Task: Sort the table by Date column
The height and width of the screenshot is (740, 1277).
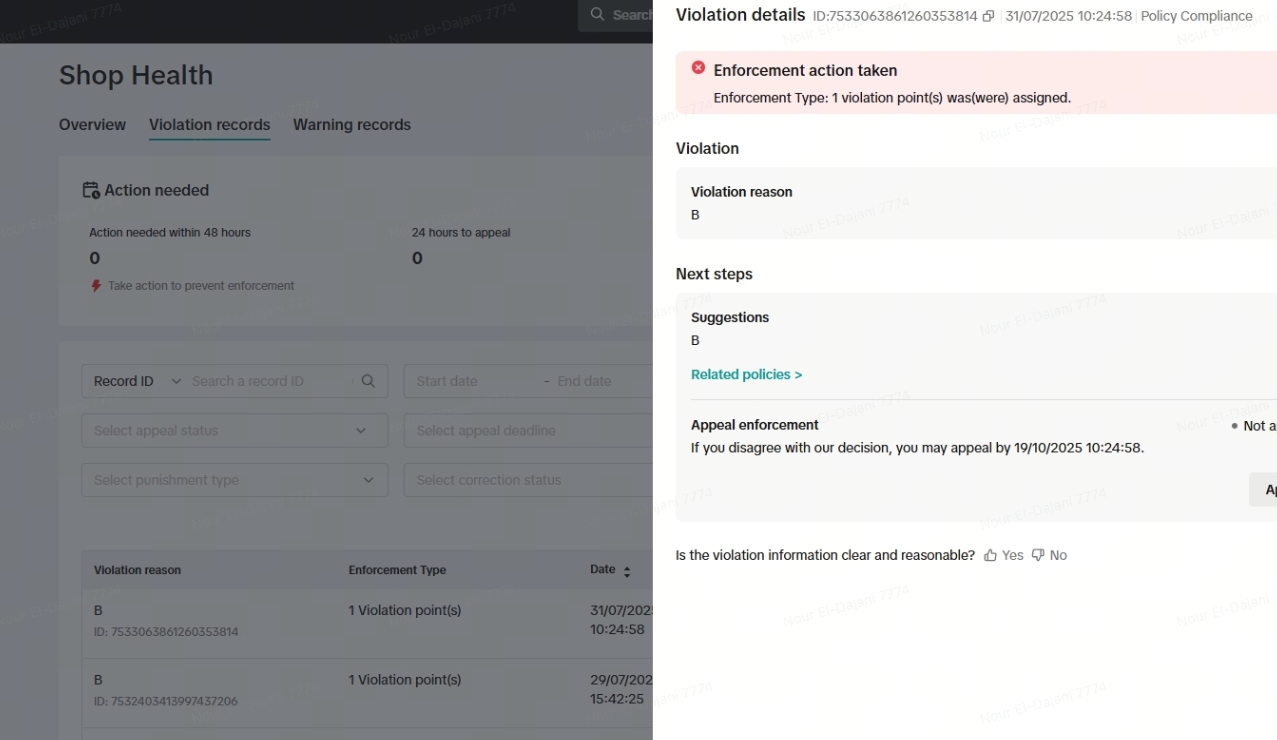Action: (x=627, y=571)
